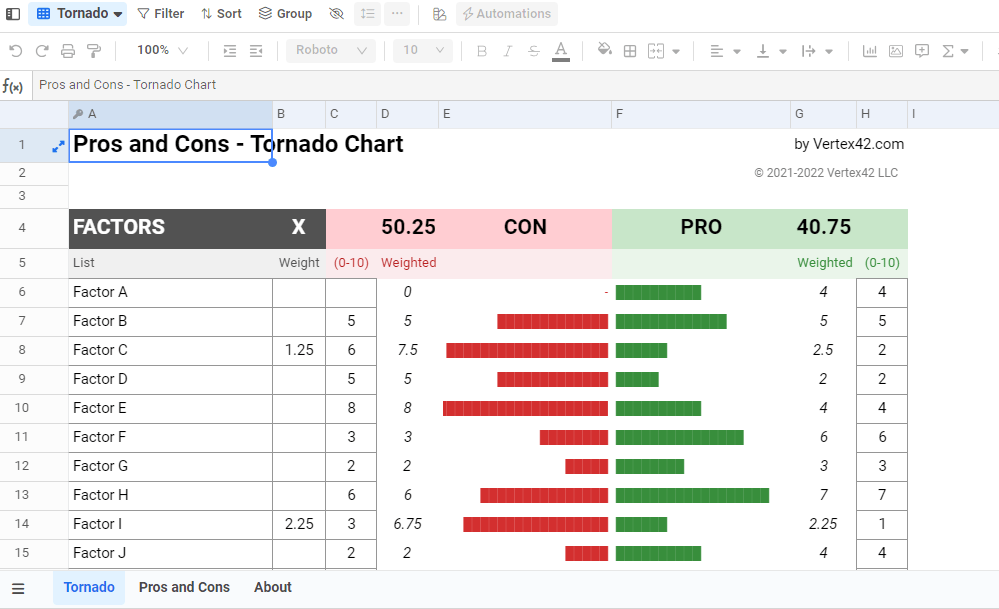Open the Group options
Viewport: 999px width, 609px height.
click(x=285, y=13)
